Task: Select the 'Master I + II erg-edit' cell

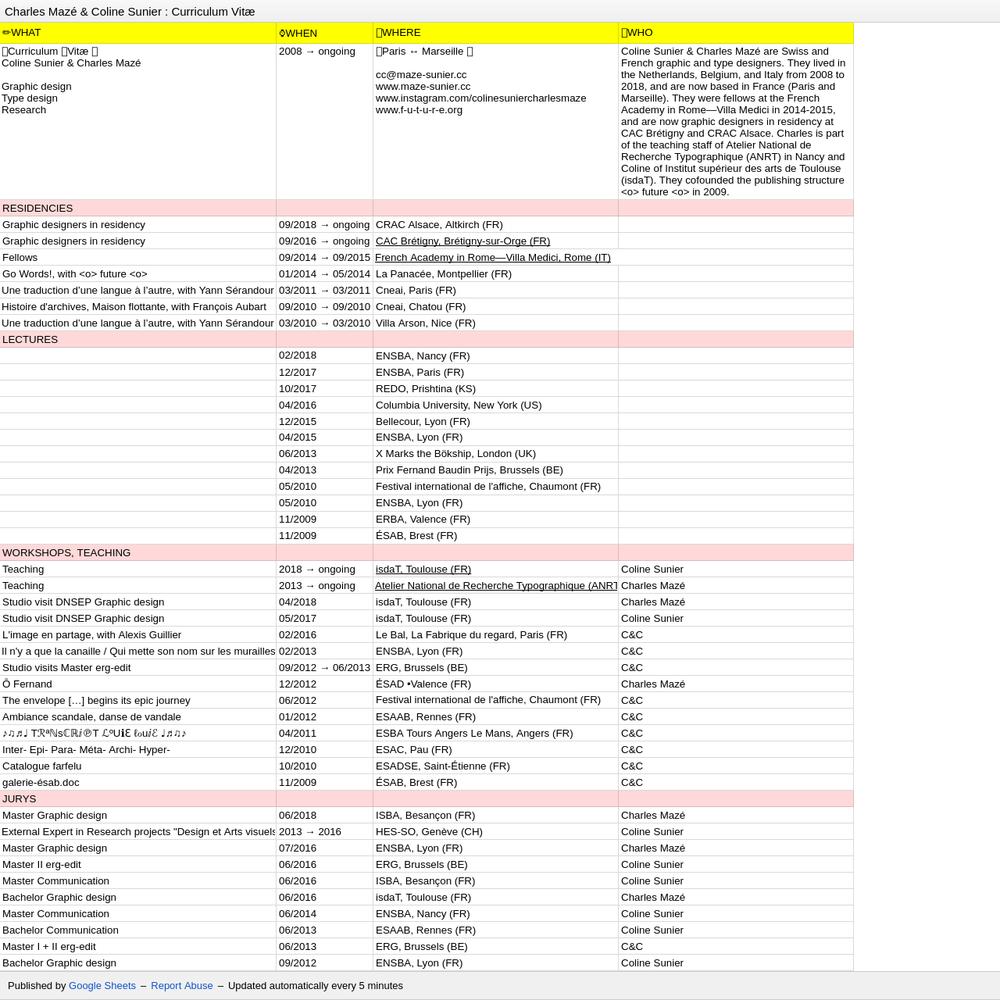Action: click(138, 946)
